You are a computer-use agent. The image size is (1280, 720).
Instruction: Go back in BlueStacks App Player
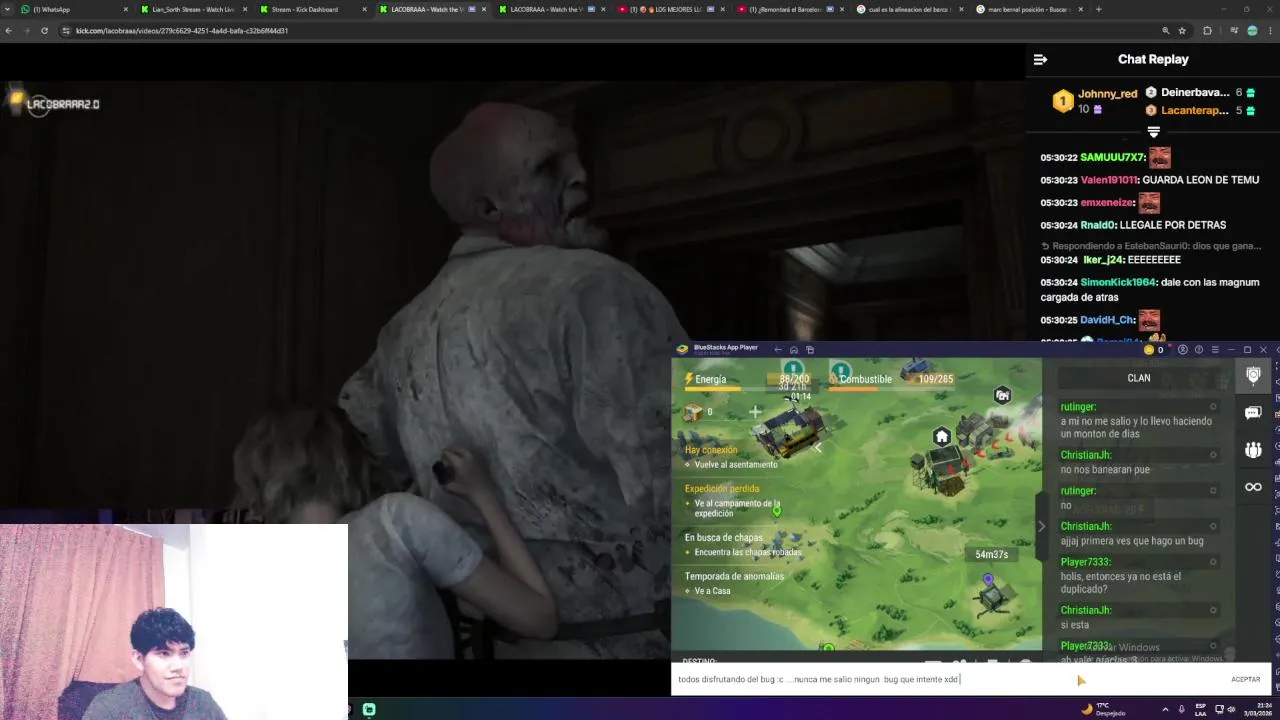tap(778, 349)
